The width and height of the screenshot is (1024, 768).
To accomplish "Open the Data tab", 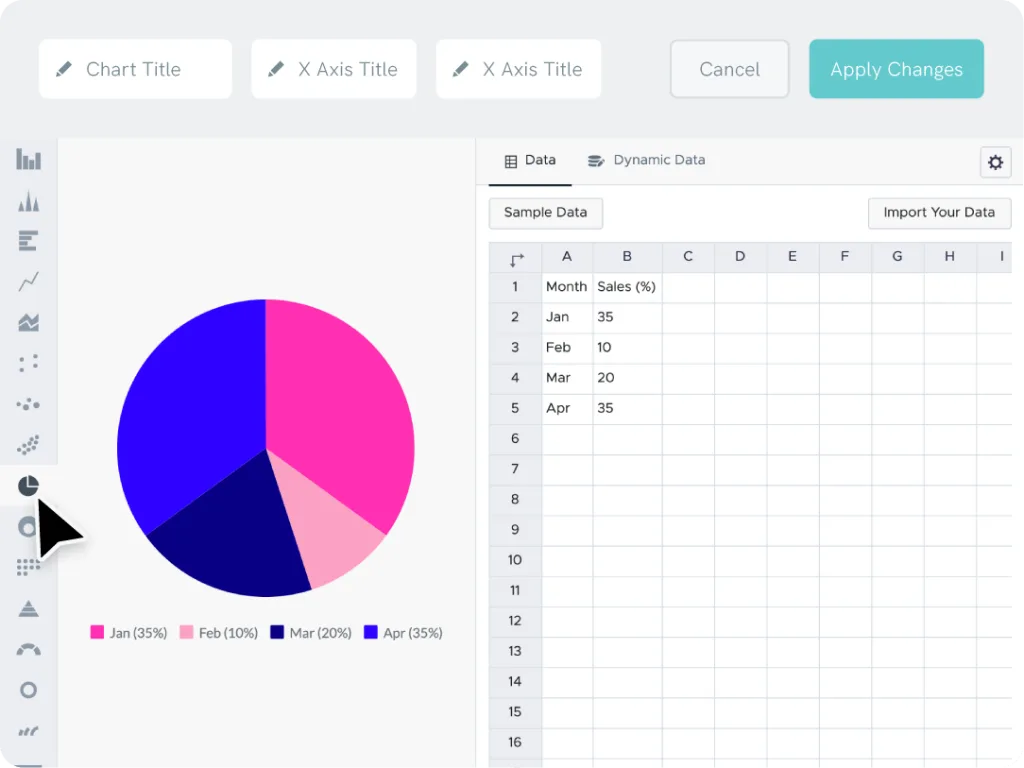I will (x=530, y=160).
